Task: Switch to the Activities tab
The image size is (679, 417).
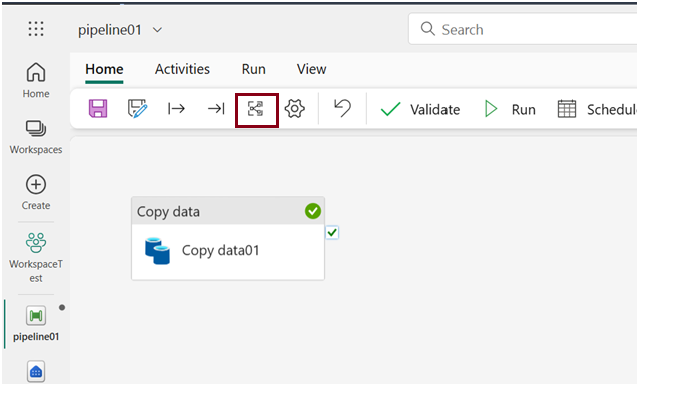Action: click(182, 69)
